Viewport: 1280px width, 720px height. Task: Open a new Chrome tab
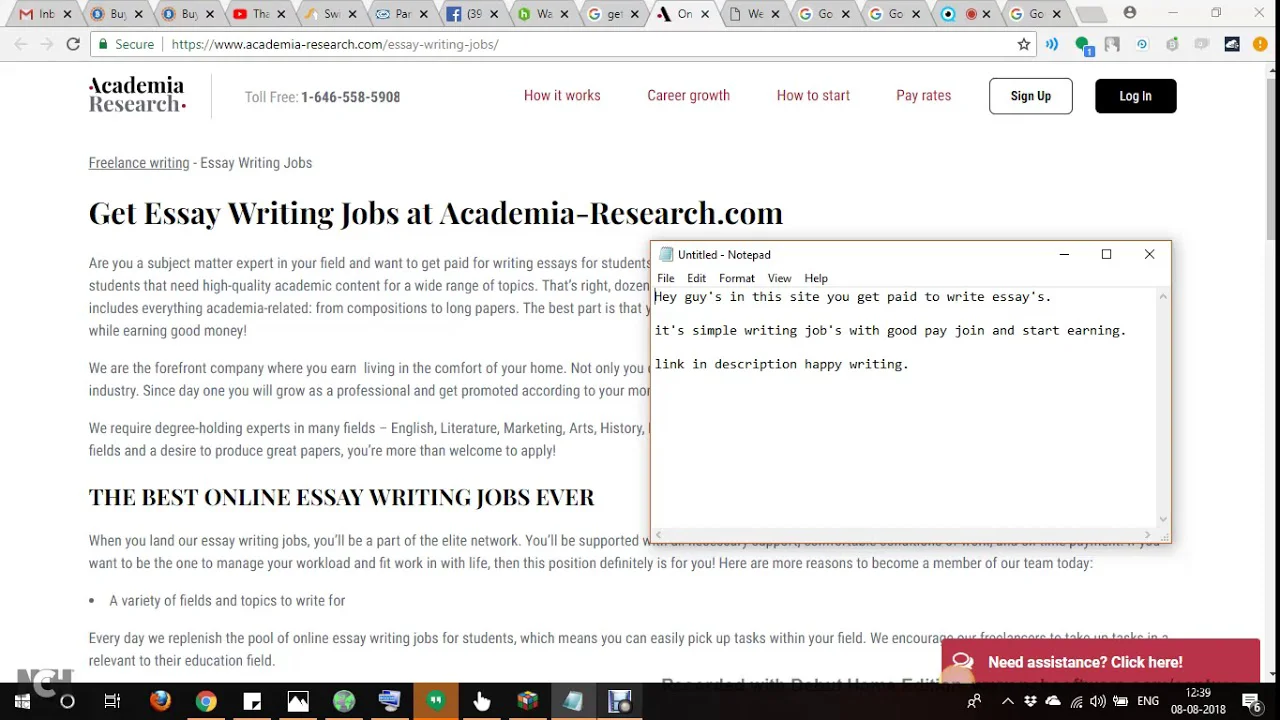[1090, 14]
